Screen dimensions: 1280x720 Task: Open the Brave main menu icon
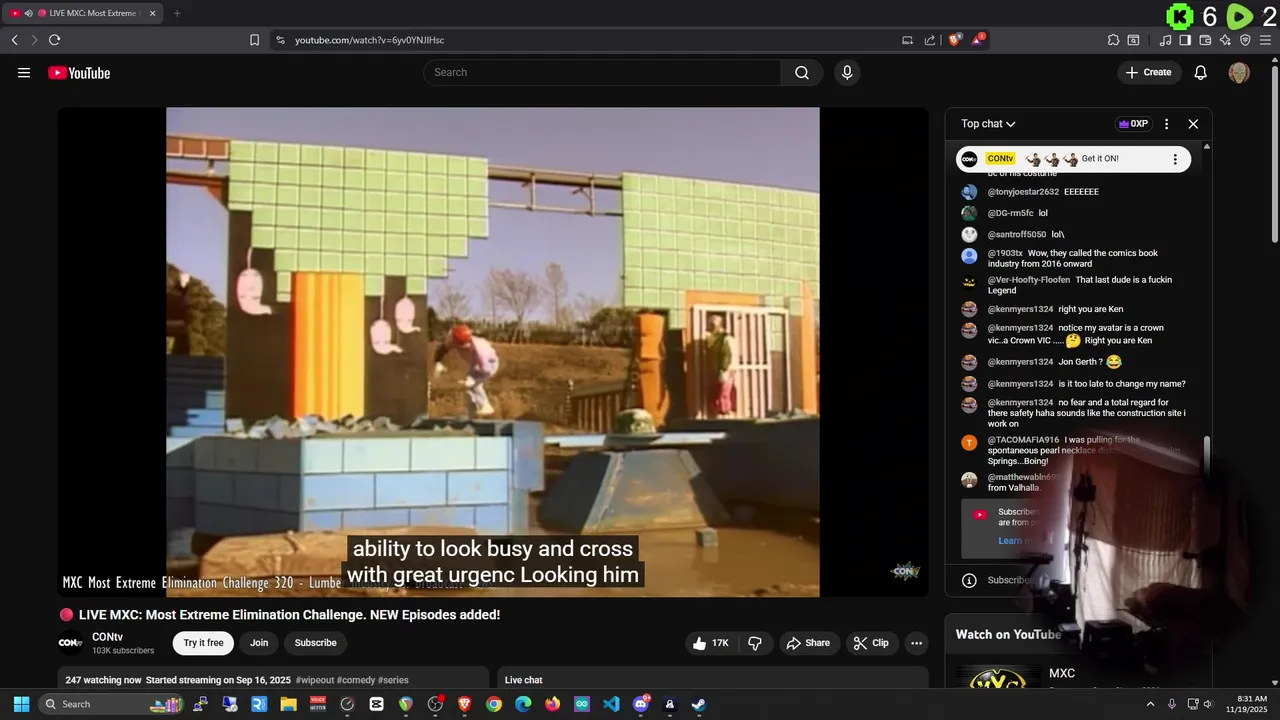pyautogui.click(x=1265, y=40)
